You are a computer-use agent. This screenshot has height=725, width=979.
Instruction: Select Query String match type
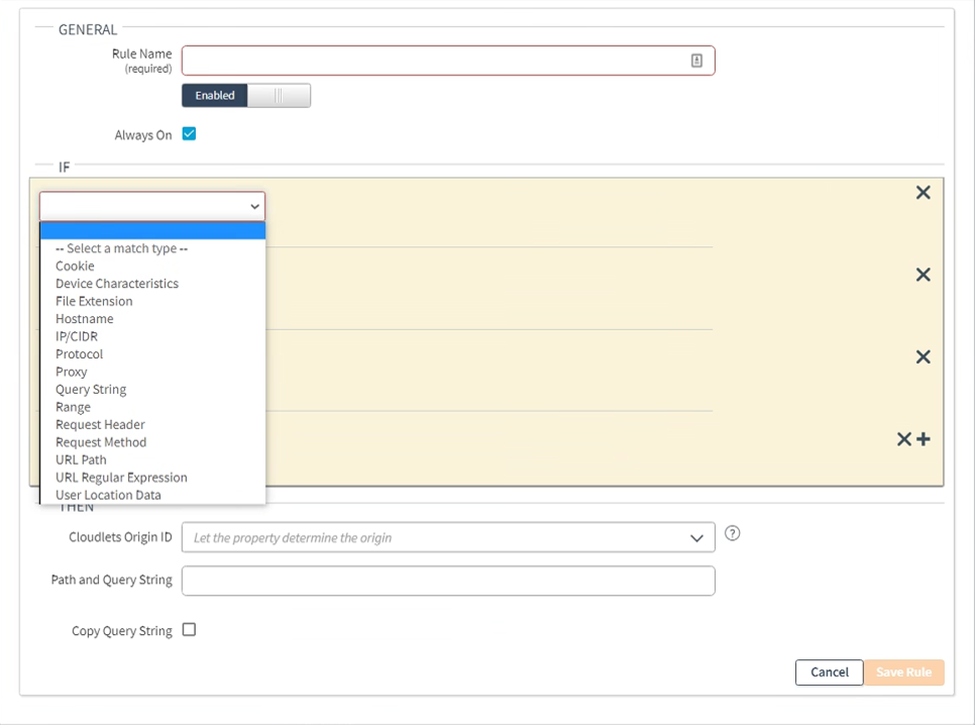tap(153, 389)
